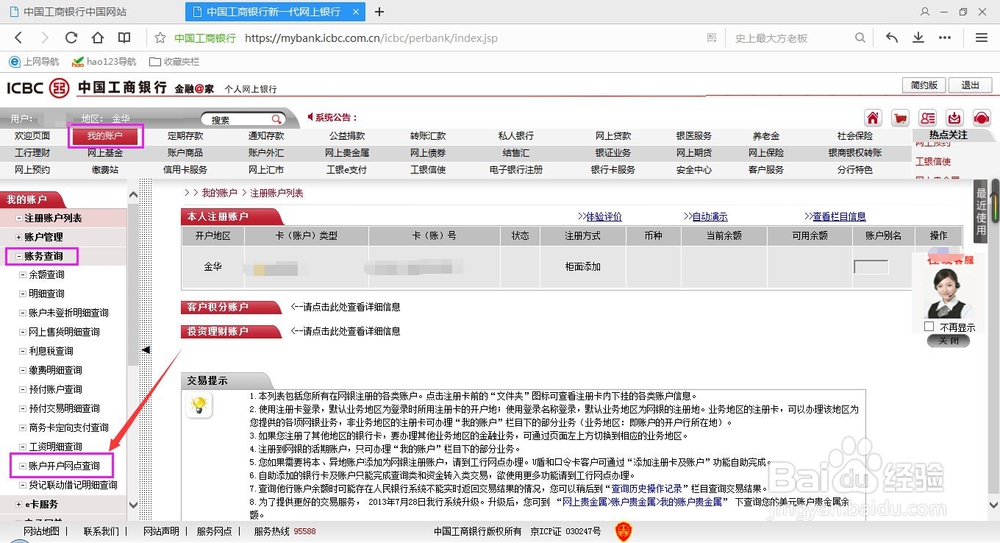Click the lightbulb tip icon

click(199, 405)
